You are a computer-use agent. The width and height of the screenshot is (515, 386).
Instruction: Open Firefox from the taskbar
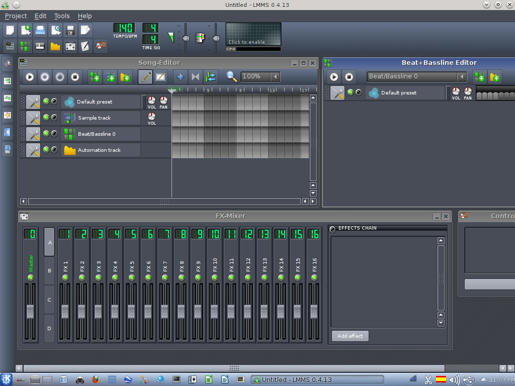pos(96,379)
